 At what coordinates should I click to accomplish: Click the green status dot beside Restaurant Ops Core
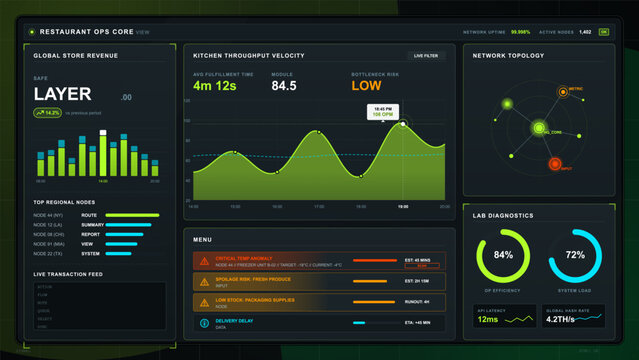(32, 32)
